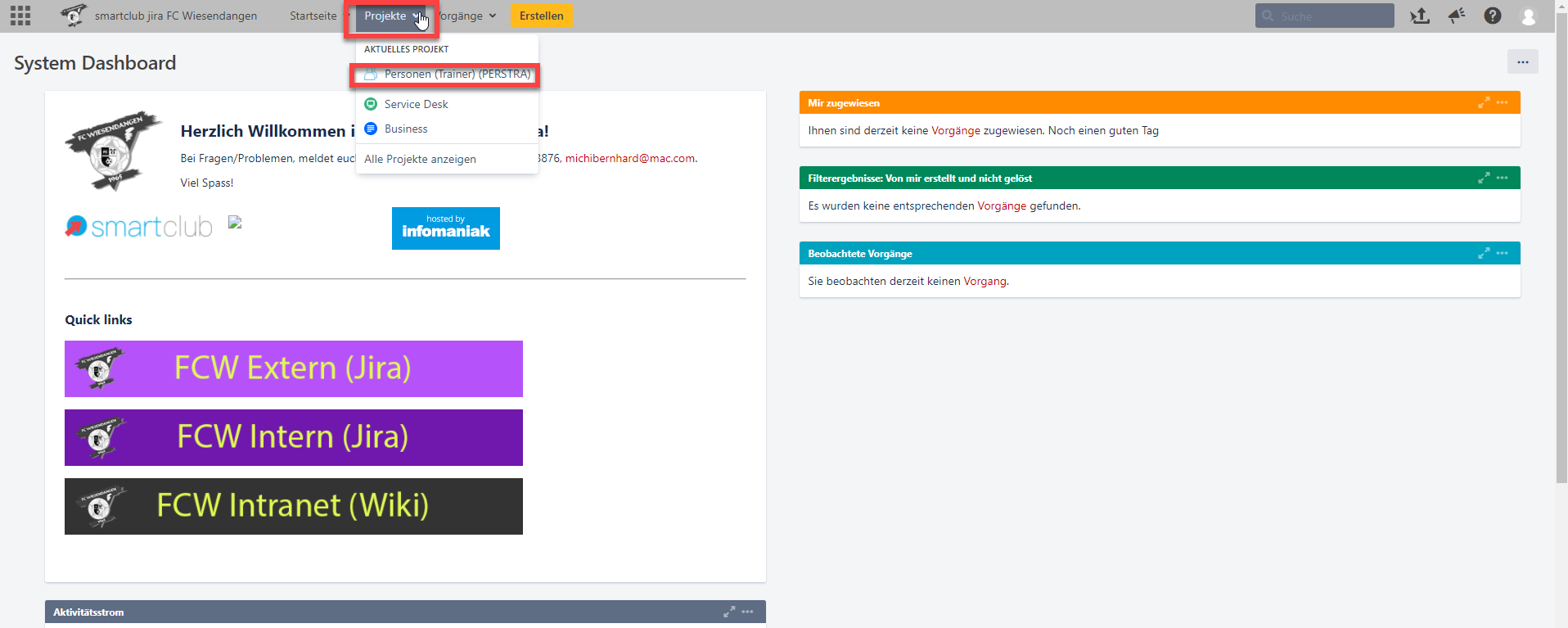The image size is (1568, 628).
Task: Click the michibernhard@mac.com email link
Action: click(x=629, y=158)
